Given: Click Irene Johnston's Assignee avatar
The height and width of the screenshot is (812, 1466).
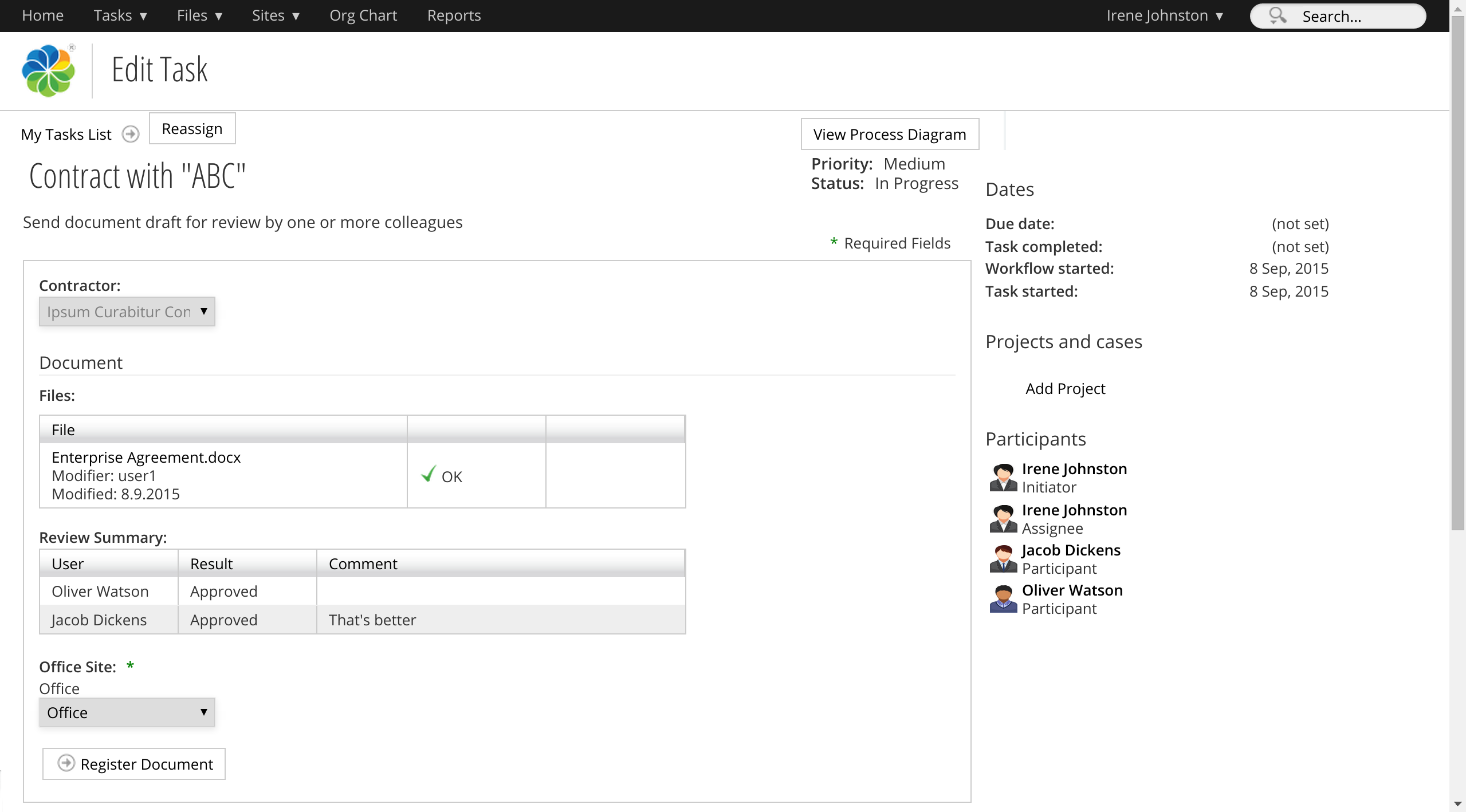Looking at the screenshot, I should [1003, 519].
